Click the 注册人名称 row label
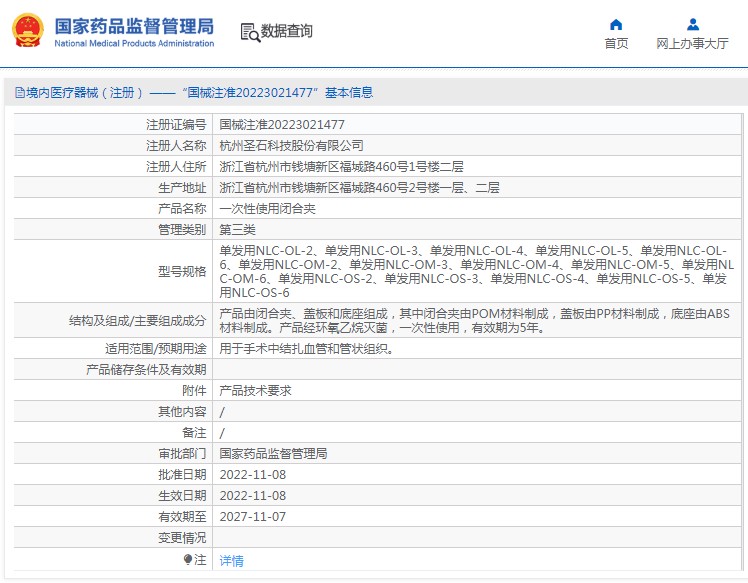Screen dimensions: 748x583 [176, 146]
